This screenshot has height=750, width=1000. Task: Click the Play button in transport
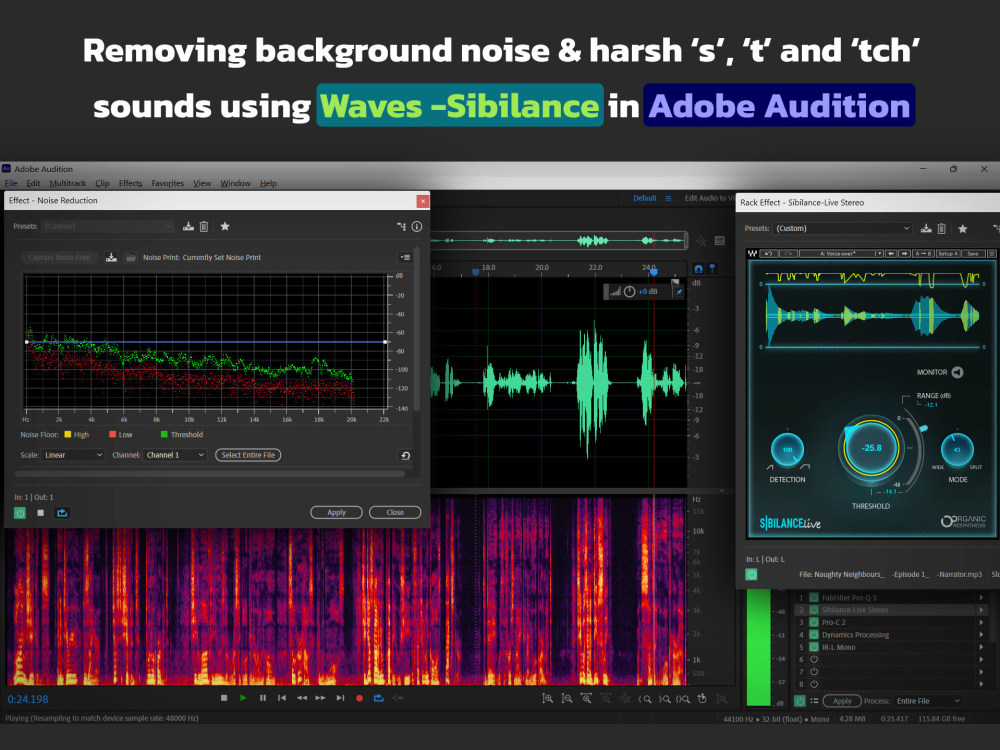(x=243, y=698)
